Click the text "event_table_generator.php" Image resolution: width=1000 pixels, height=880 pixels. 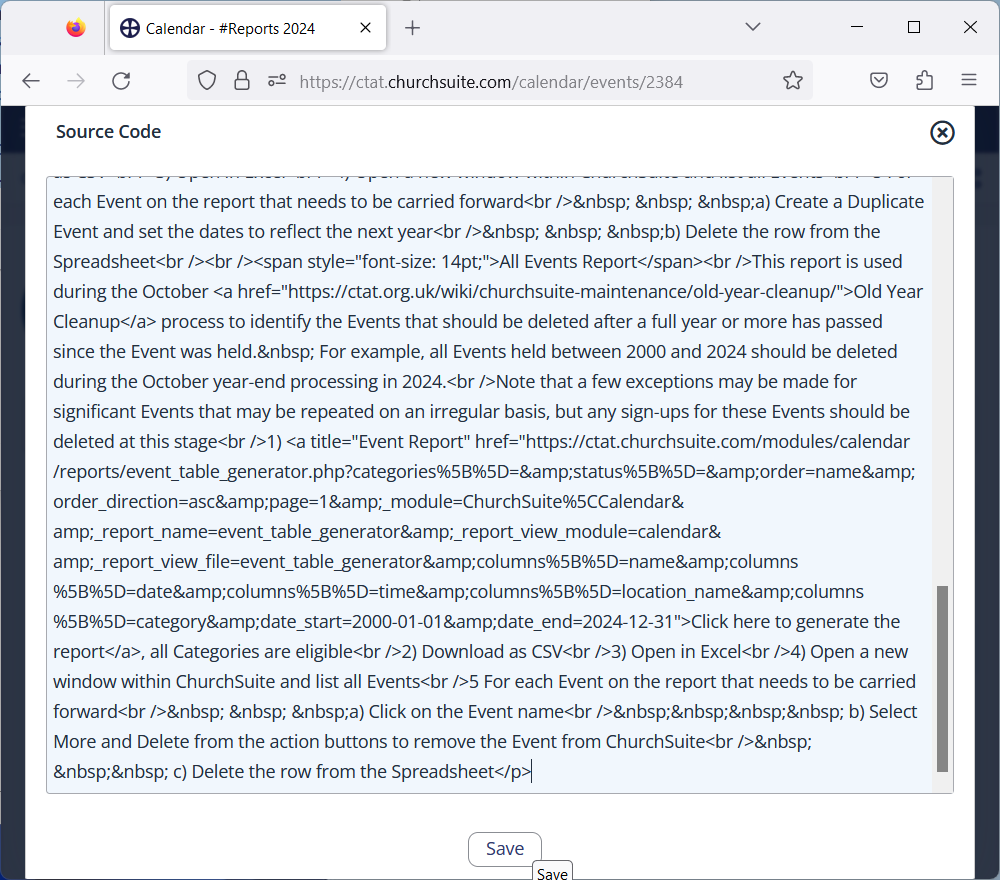pos(237,473)
